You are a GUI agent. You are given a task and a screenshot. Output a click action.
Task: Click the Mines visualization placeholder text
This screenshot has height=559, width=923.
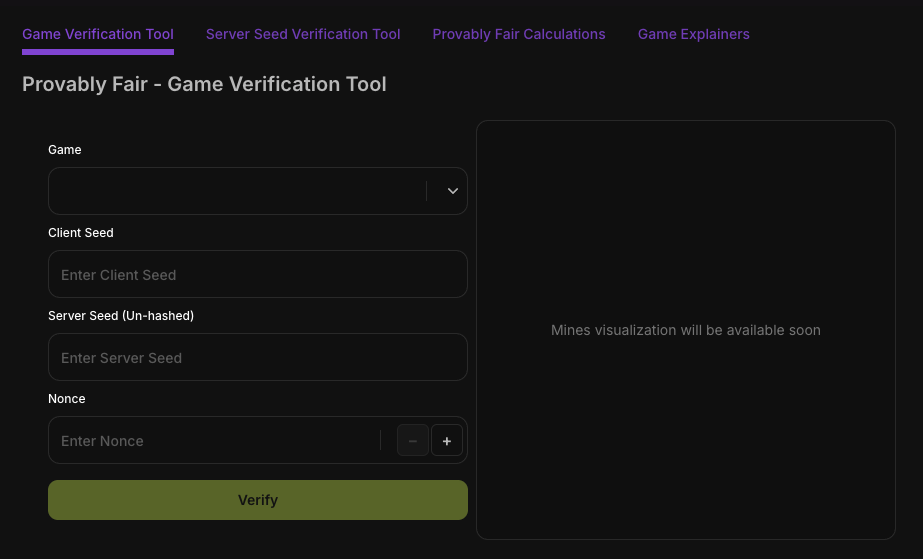tap(686, 330)
